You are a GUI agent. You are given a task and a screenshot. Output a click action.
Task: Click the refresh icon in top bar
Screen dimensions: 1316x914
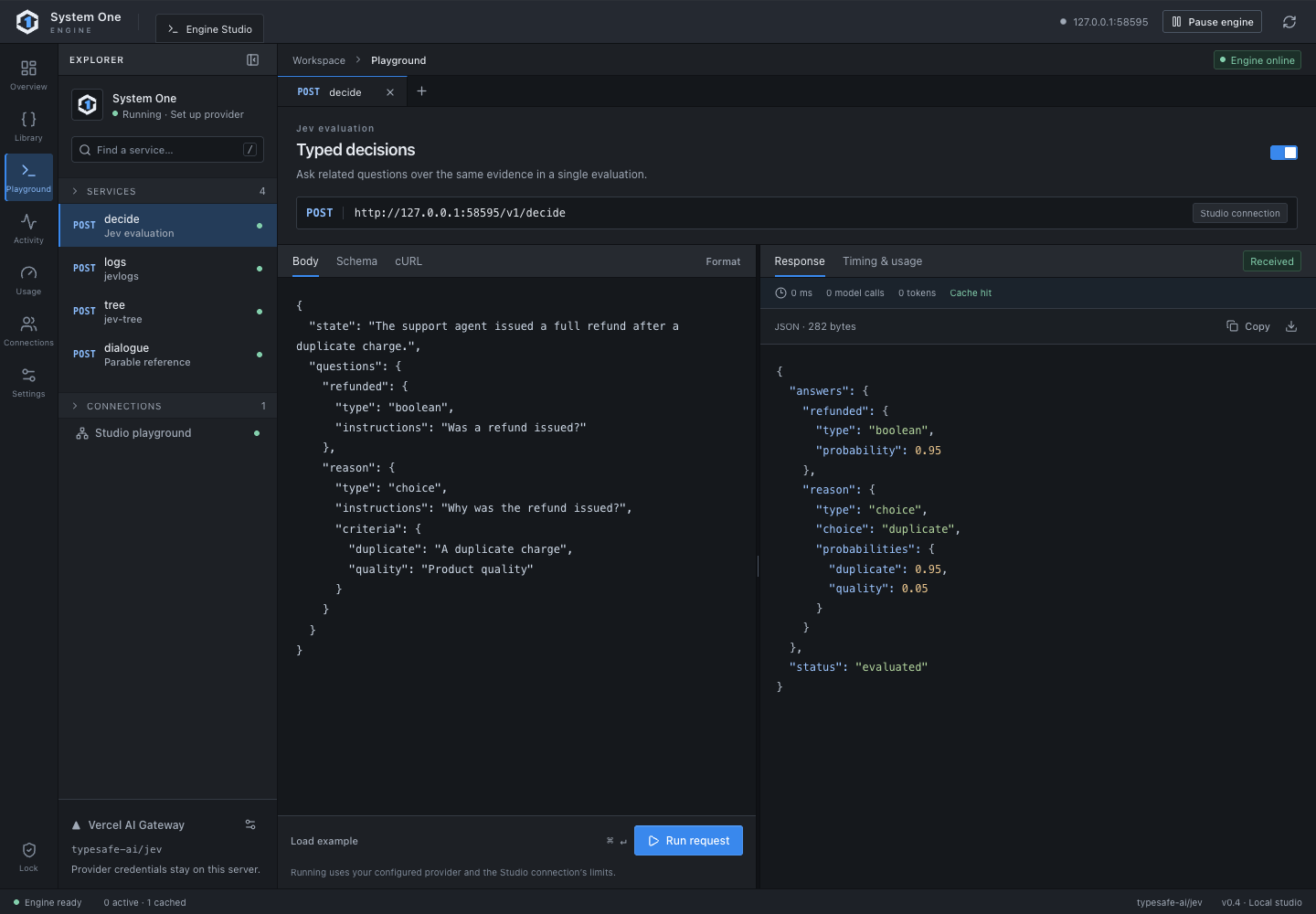(1289, 22)
